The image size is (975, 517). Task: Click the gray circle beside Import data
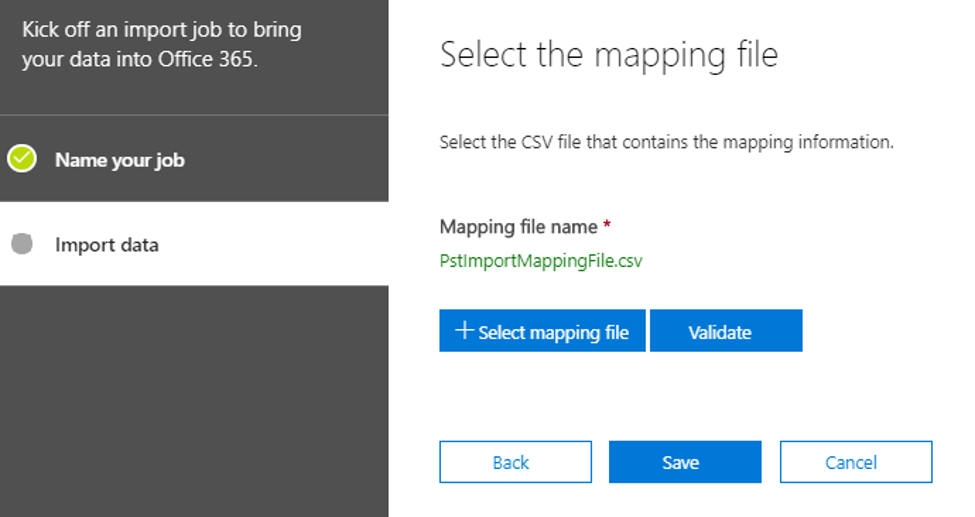click(x=22, y=244)
